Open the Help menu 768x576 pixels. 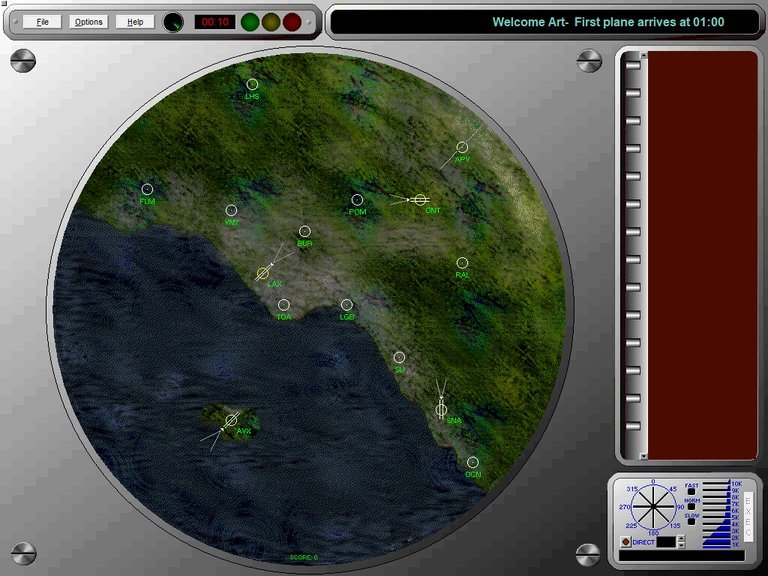pyautogui.click(x=135, y=21)
